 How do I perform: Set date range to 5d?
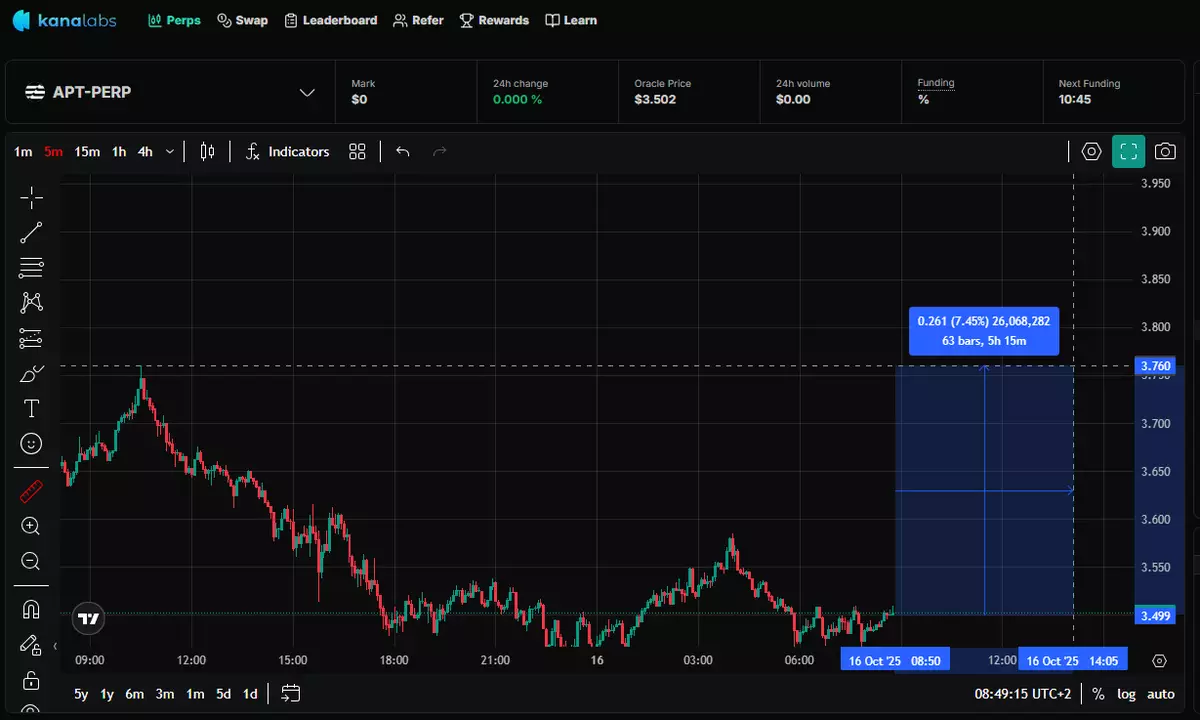tap(223, 694)
